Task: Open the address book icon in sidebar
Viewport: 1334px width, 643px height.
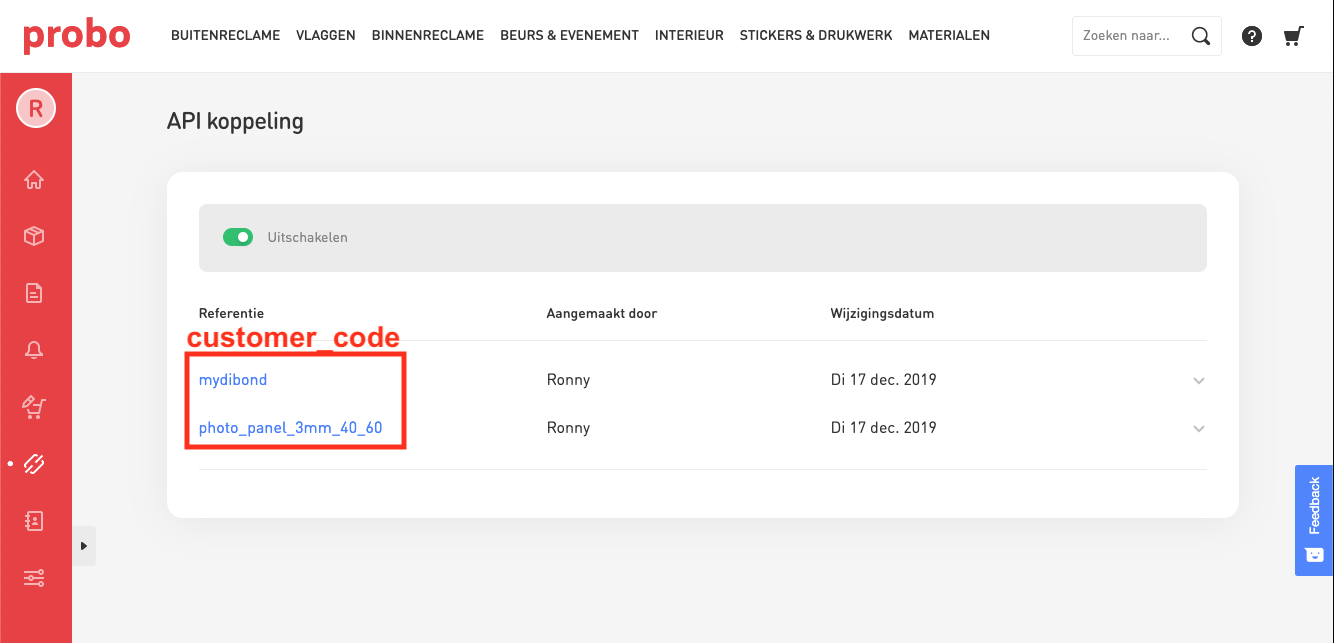Action: (x=34, y=520)
